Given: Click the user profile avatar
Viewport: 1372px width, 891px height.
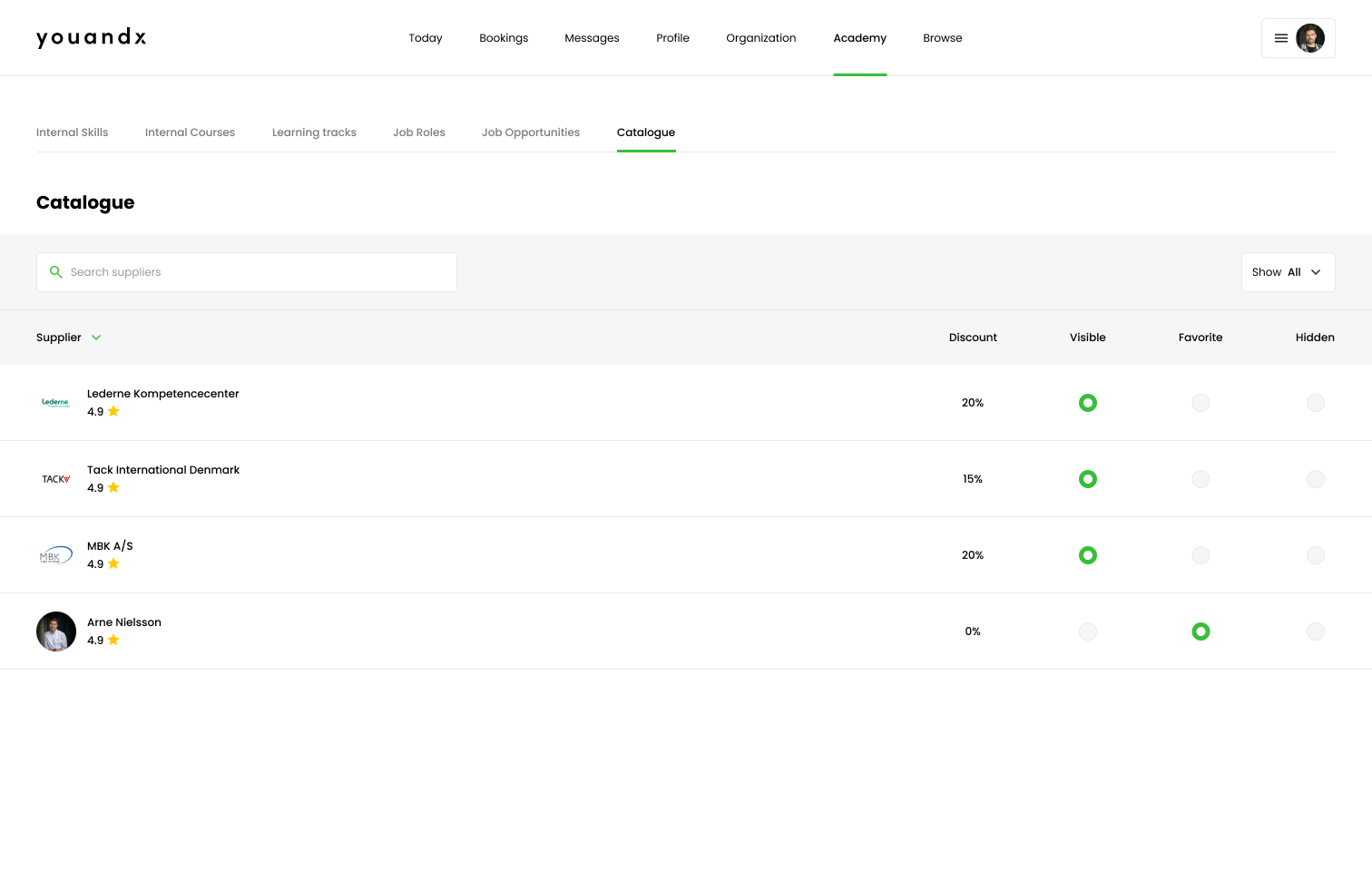Looking at the screenshot, I should click(x=1310, y=38).
